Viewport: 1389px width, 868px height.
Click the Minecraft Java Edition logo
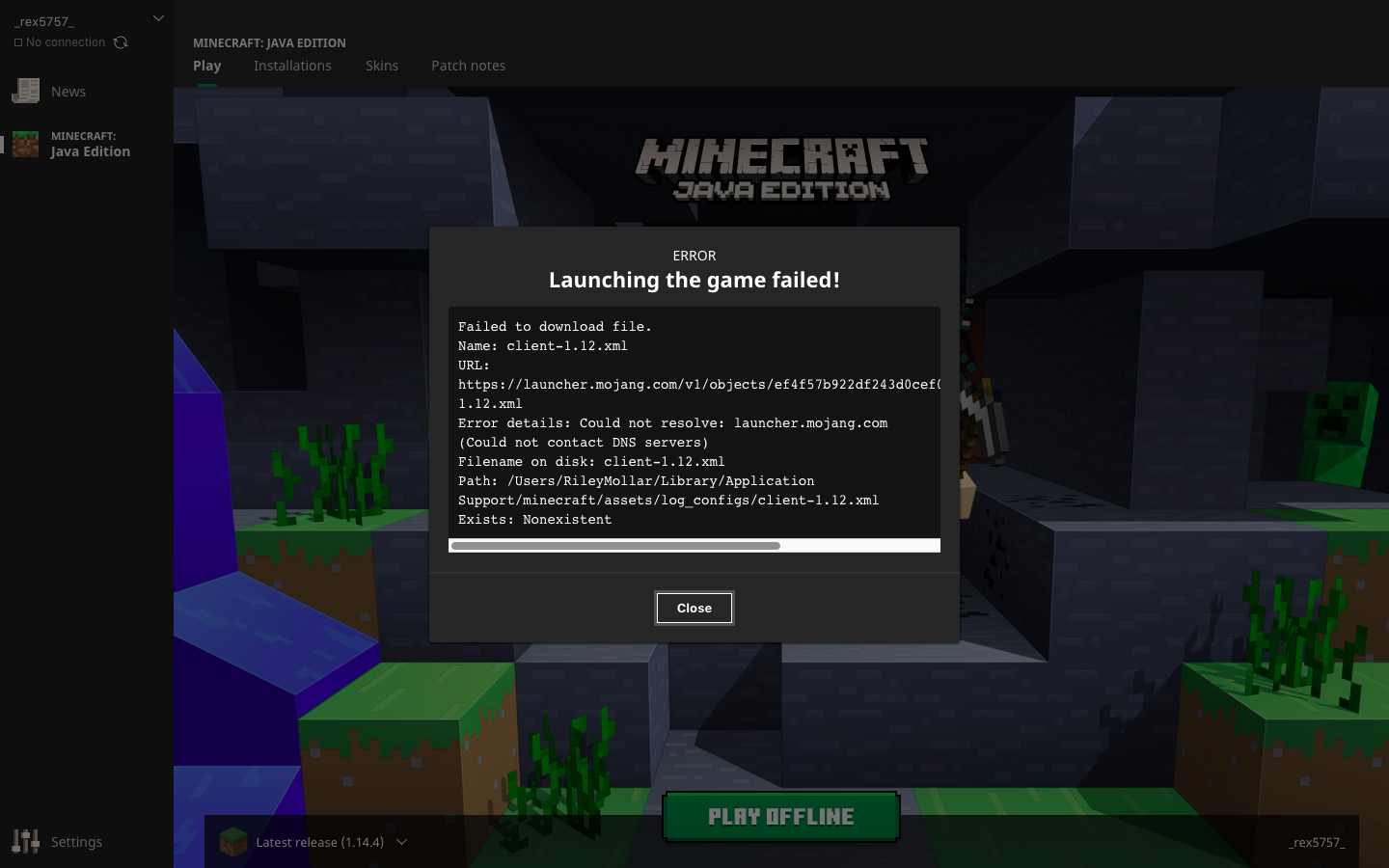(782, 169)
